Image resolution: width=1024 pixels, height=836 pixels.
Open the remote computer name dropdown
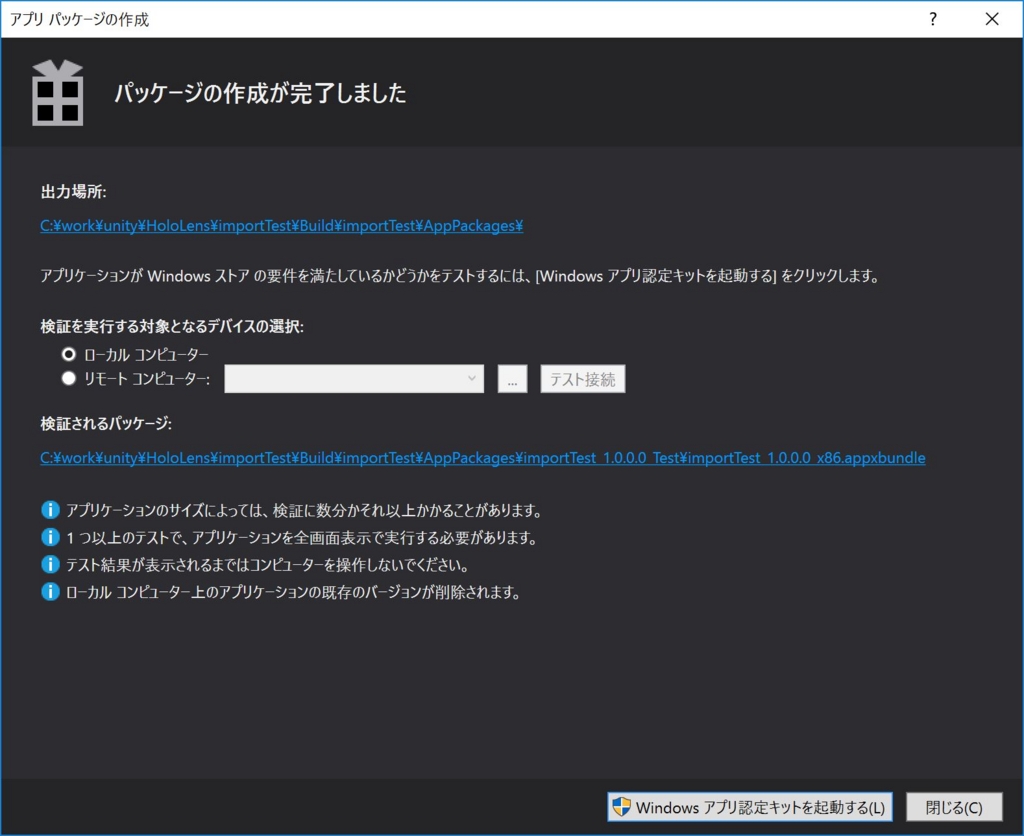pos(354,379)
